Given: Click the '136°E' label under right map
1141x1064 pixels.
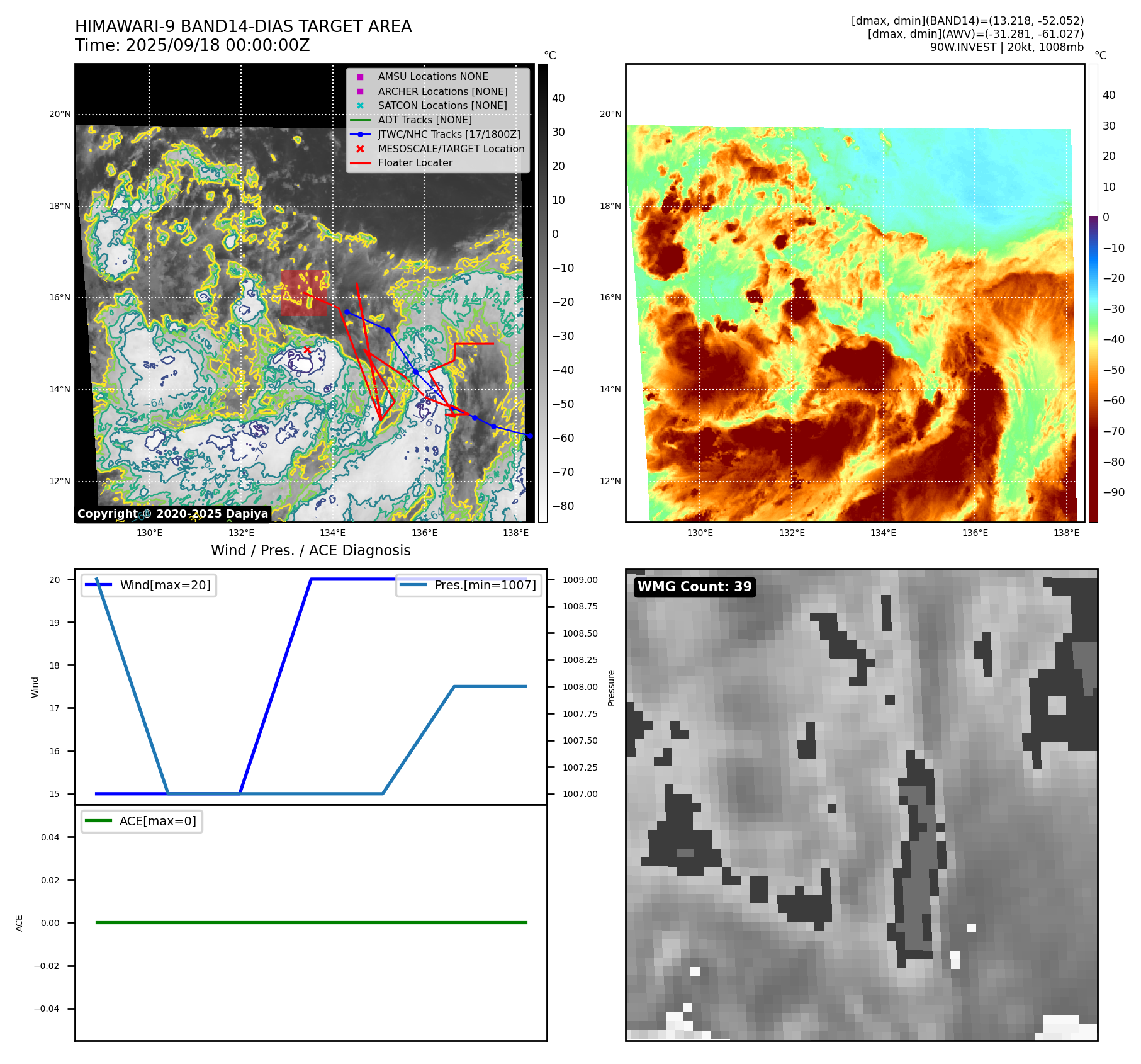Looking at the screenshot, I should [x=975, y=533].
